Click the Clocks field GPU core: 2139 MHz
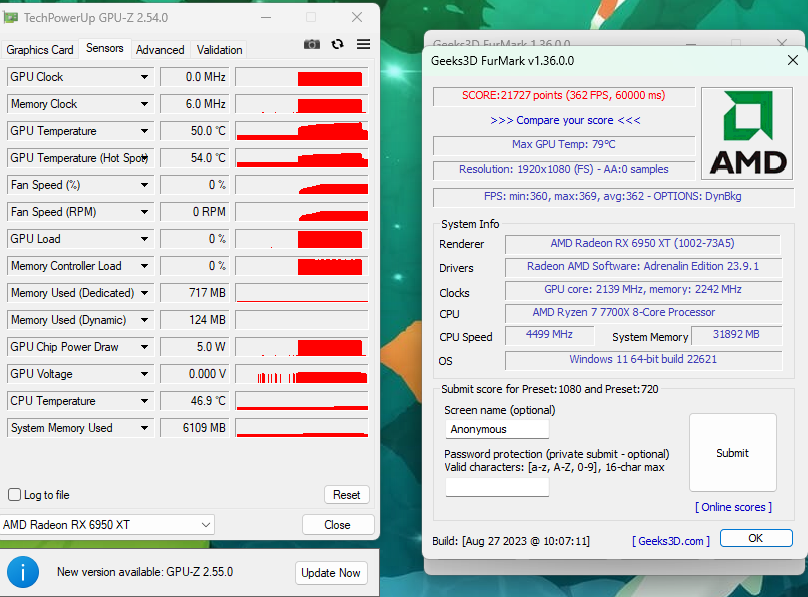Viewport: 808px width, 597px height. point(643,290)
